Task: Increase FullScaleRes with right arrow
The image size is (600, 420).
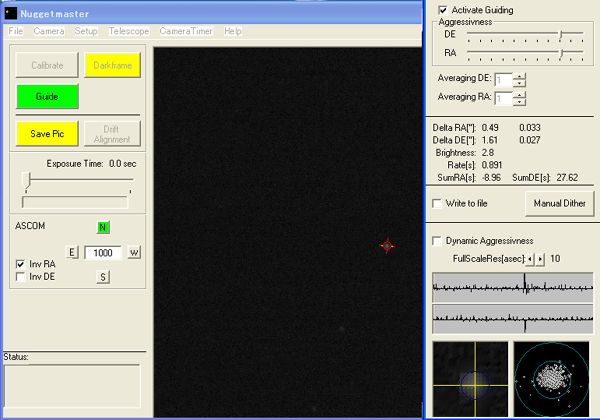Action: (x=541, y=259)
